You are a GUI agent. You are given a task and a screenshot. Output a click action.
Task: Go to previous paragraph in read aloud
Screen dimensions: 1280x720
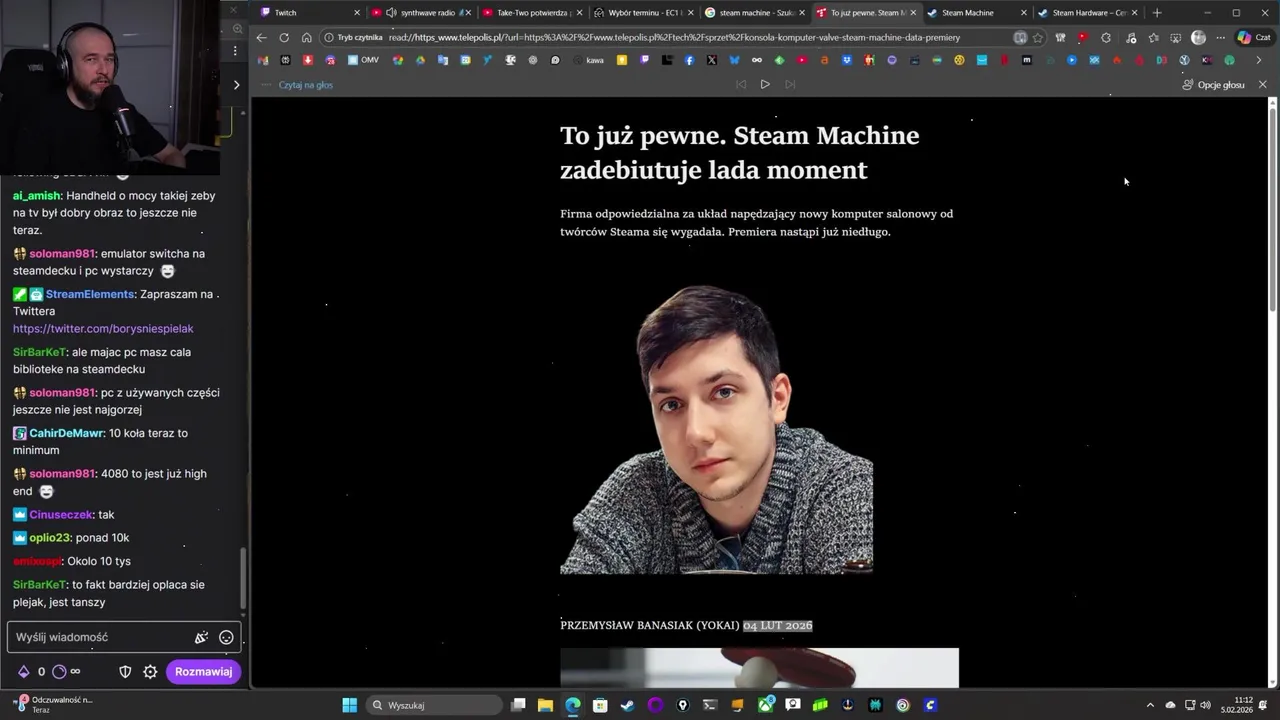[x=741, y=84]
